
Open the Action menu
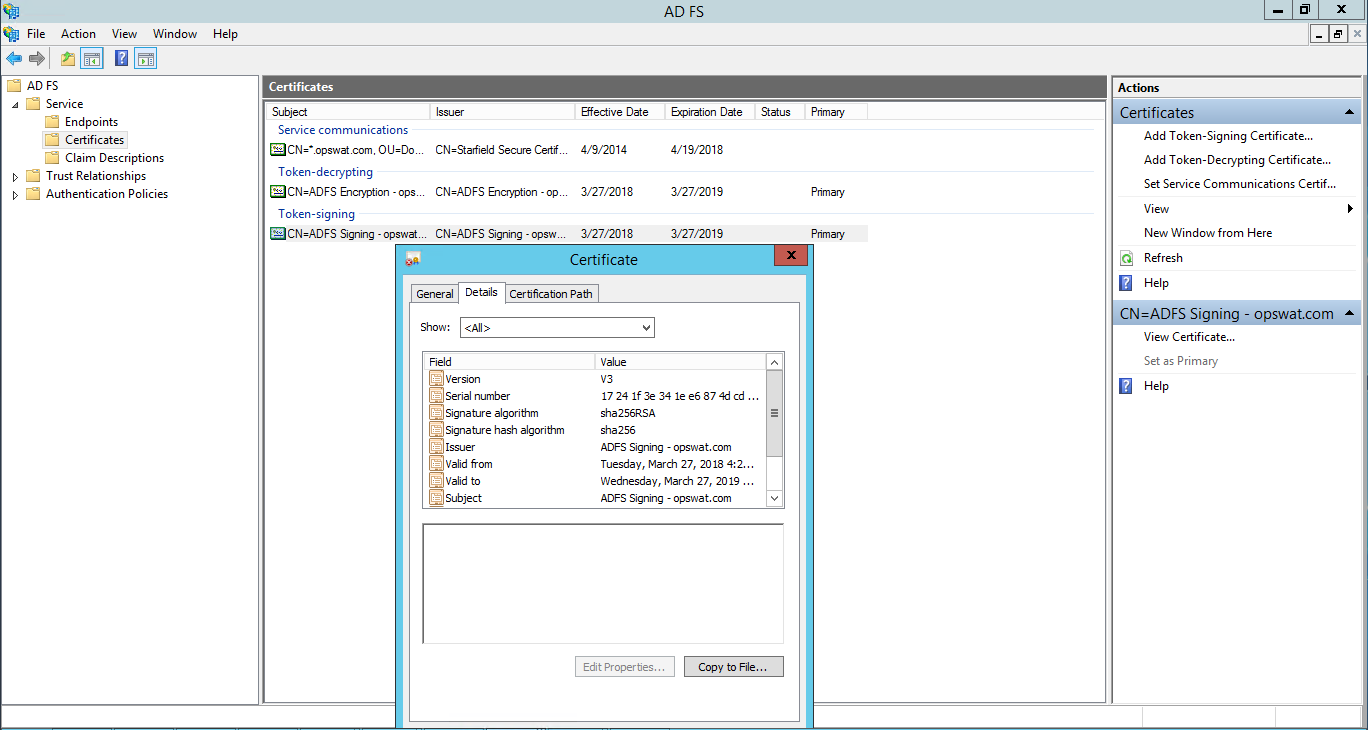[x=78, y=34]
